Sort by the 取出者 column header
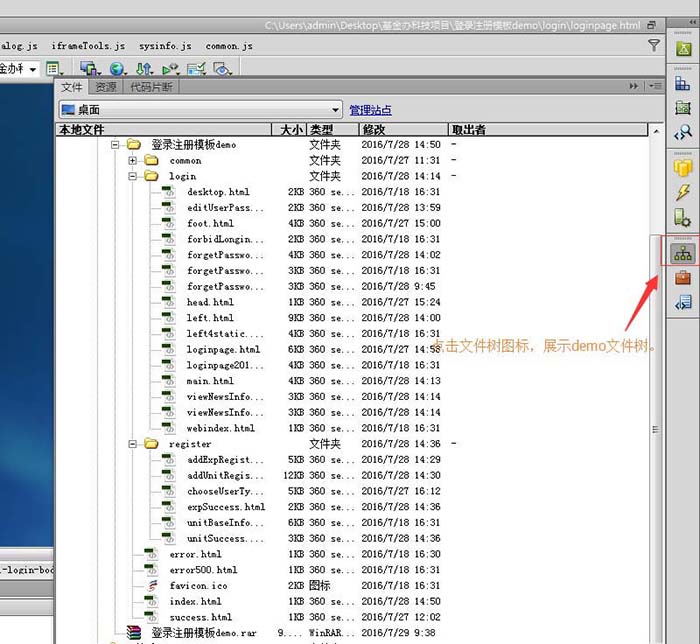The height and width of the screenshot is (644, 700). tap(548, 130)
